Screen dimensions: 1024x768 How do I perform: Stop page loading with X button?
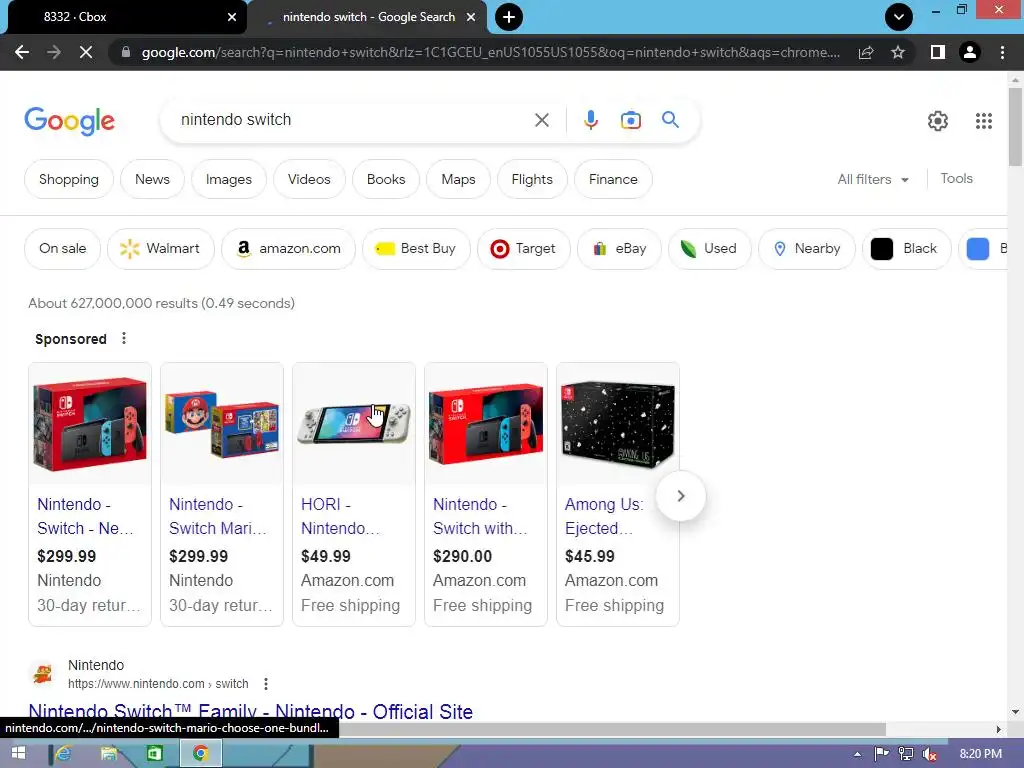86,52
